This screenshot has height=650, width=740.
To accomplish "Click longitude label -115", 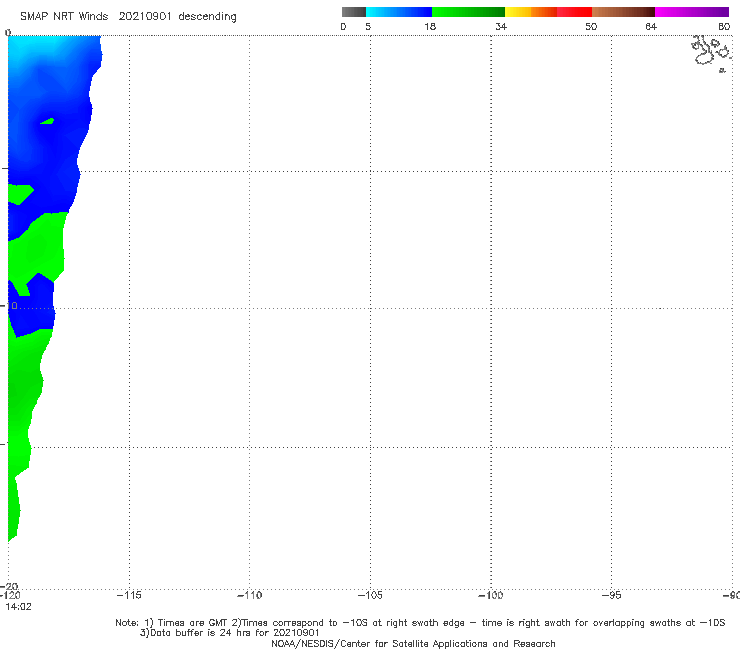I will pos(129,595).
